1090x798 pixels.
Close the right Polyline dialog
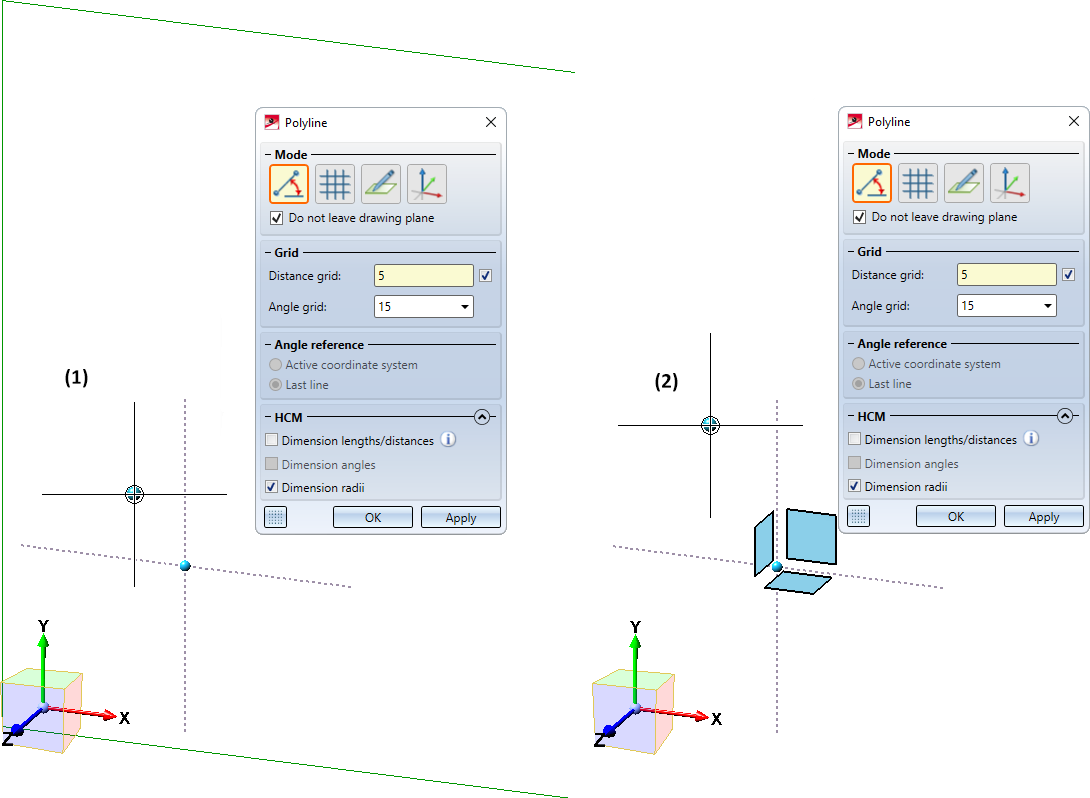1074,122
